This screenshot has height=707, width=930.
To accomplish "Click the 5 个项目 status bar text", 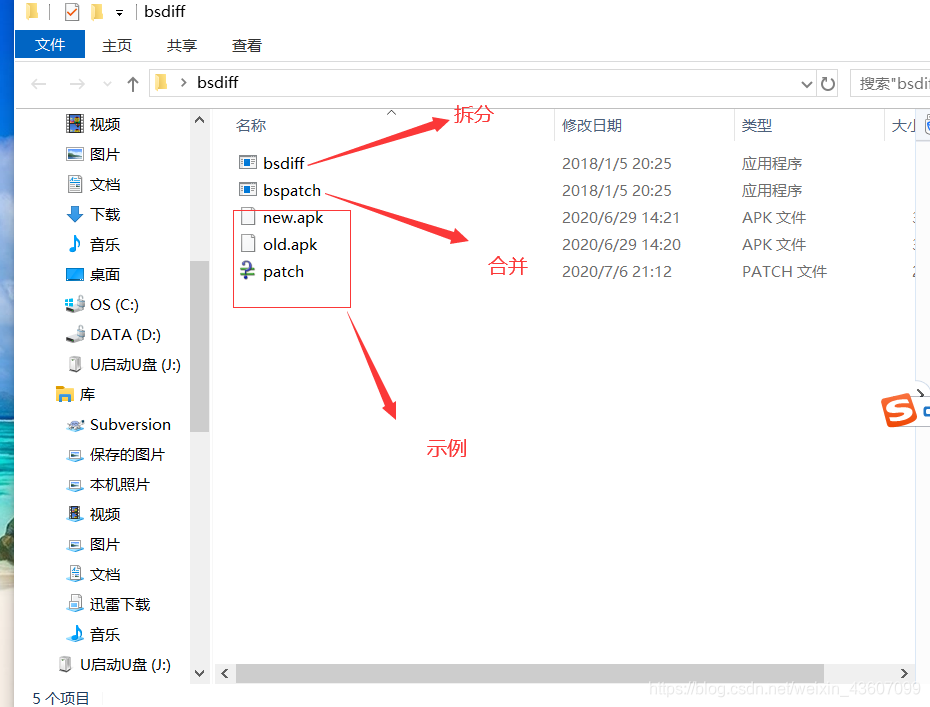I will (60, 698).
